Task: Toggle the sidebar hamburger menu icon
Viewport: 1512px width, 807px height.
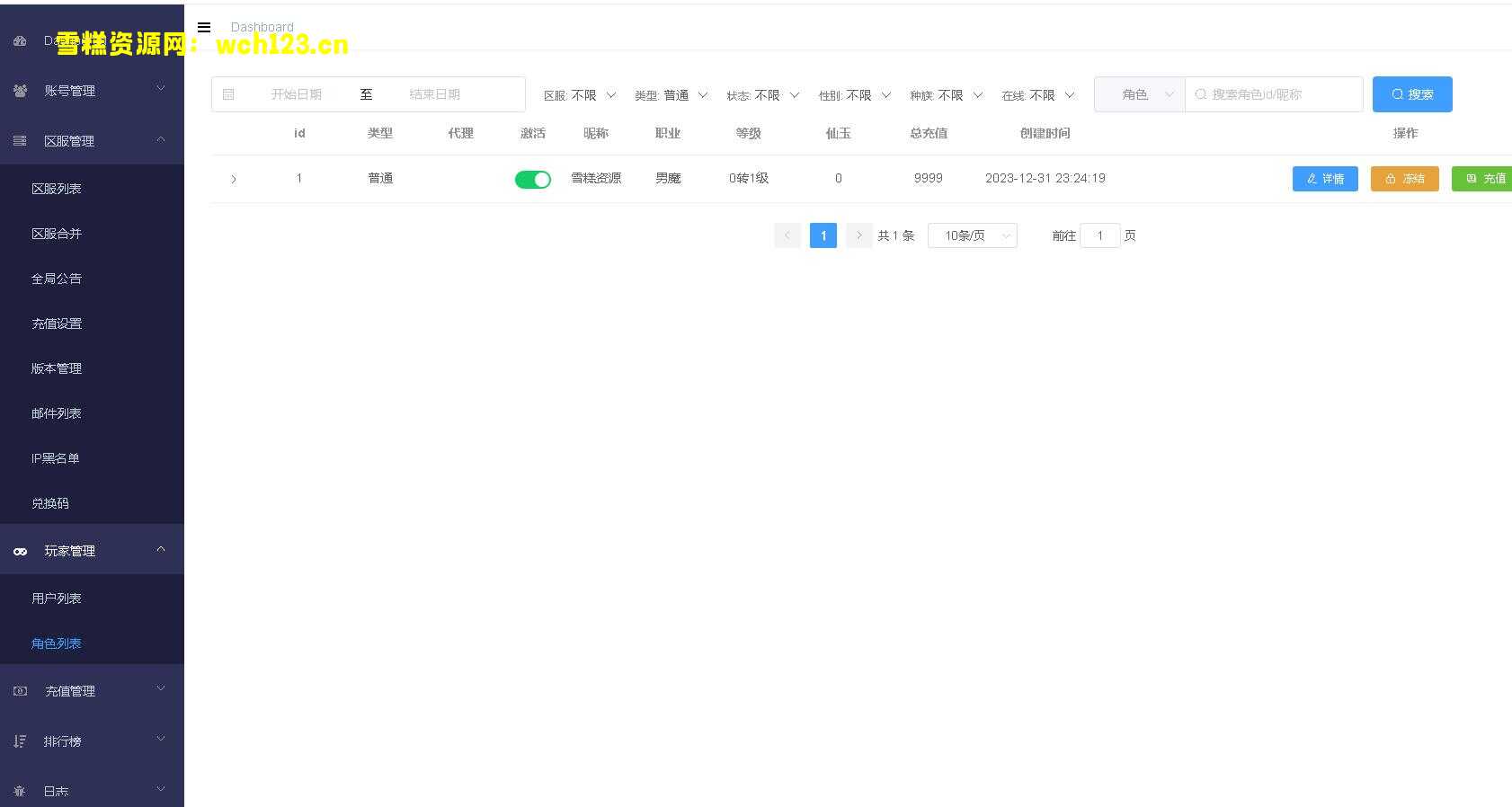Action: (x=204, y=27)
